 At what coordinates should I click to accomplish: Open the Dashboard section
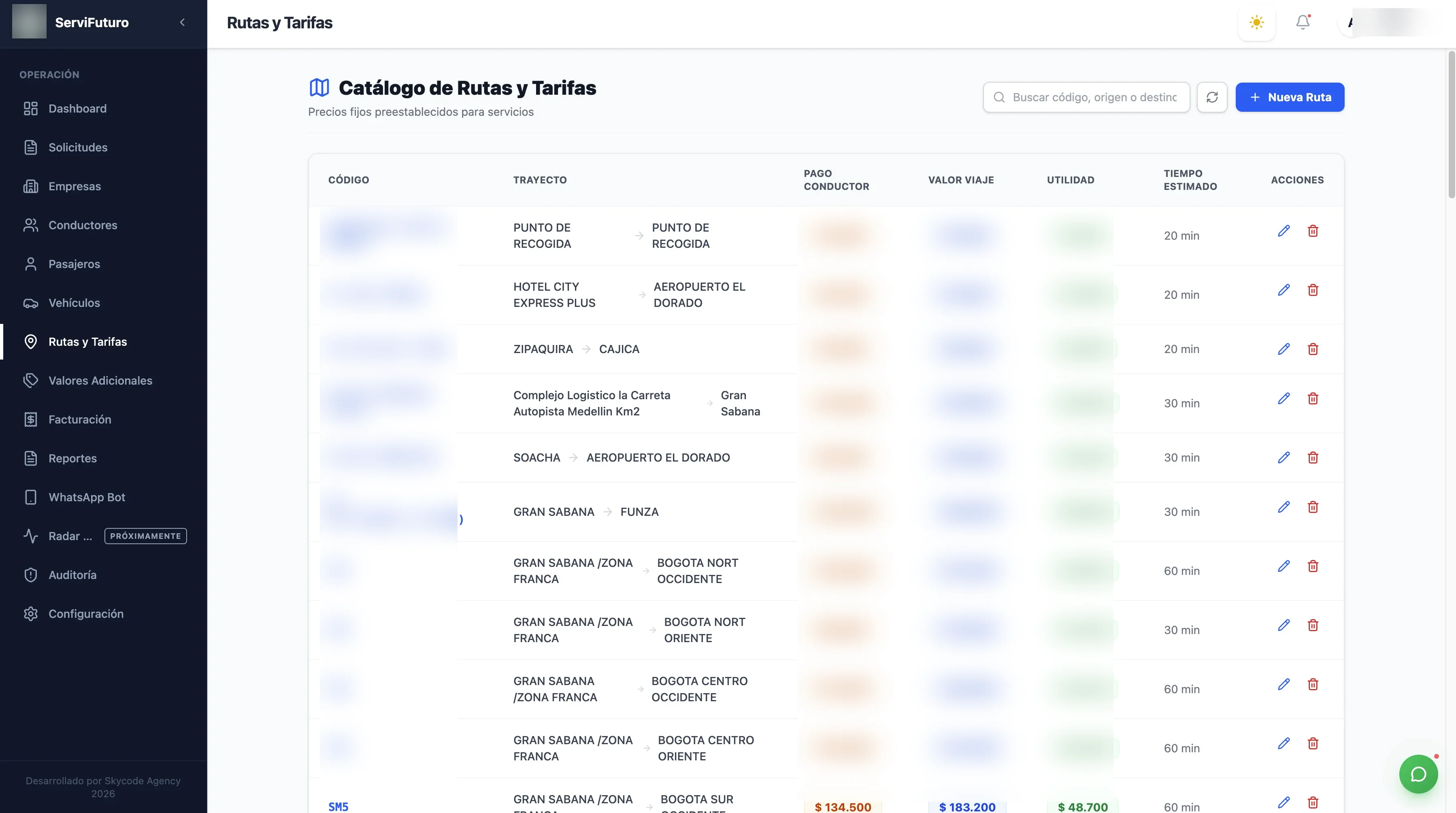104,109
